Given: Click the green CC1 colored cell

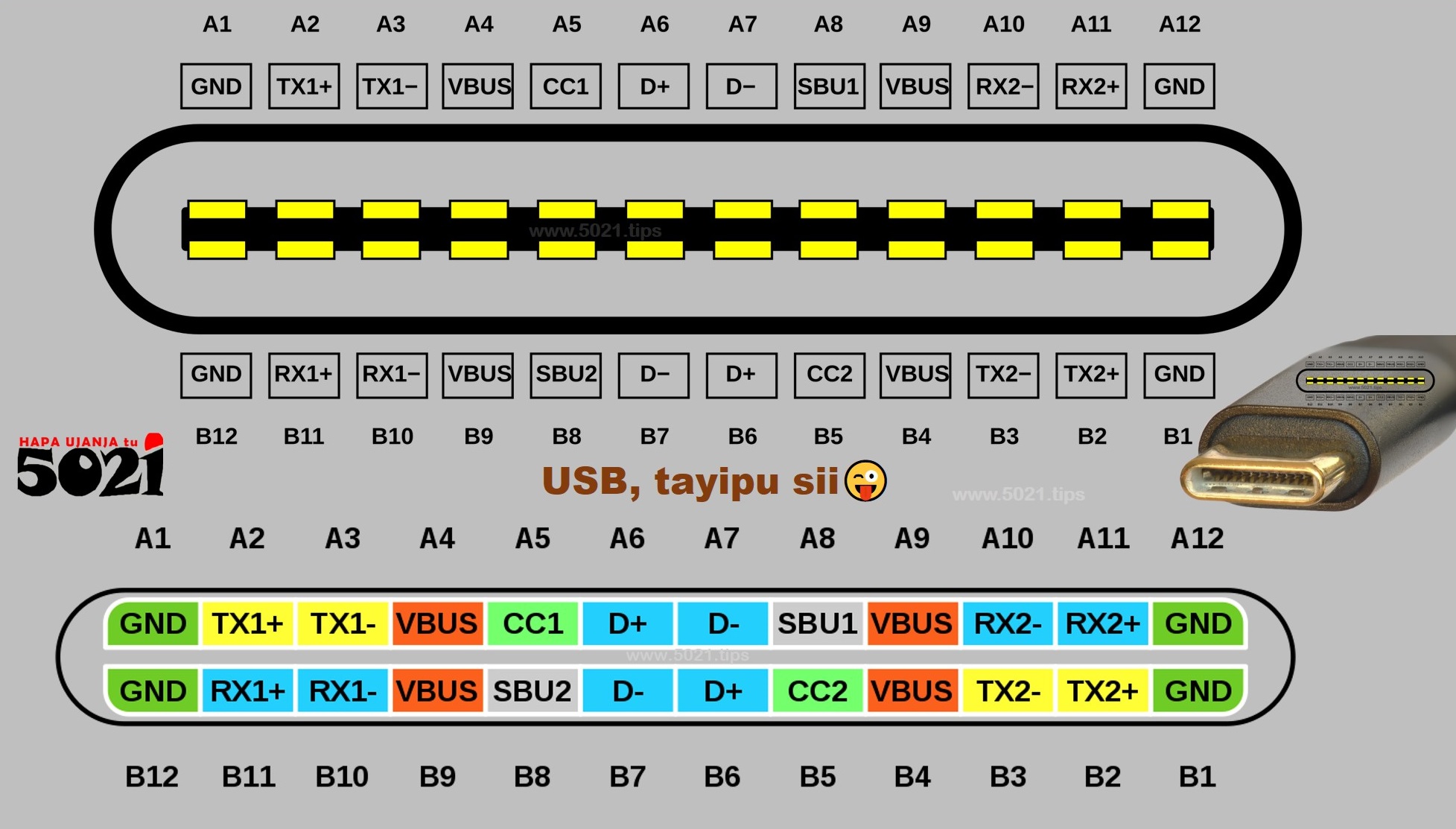Looking at the screenshot, I should coord(533,623).
